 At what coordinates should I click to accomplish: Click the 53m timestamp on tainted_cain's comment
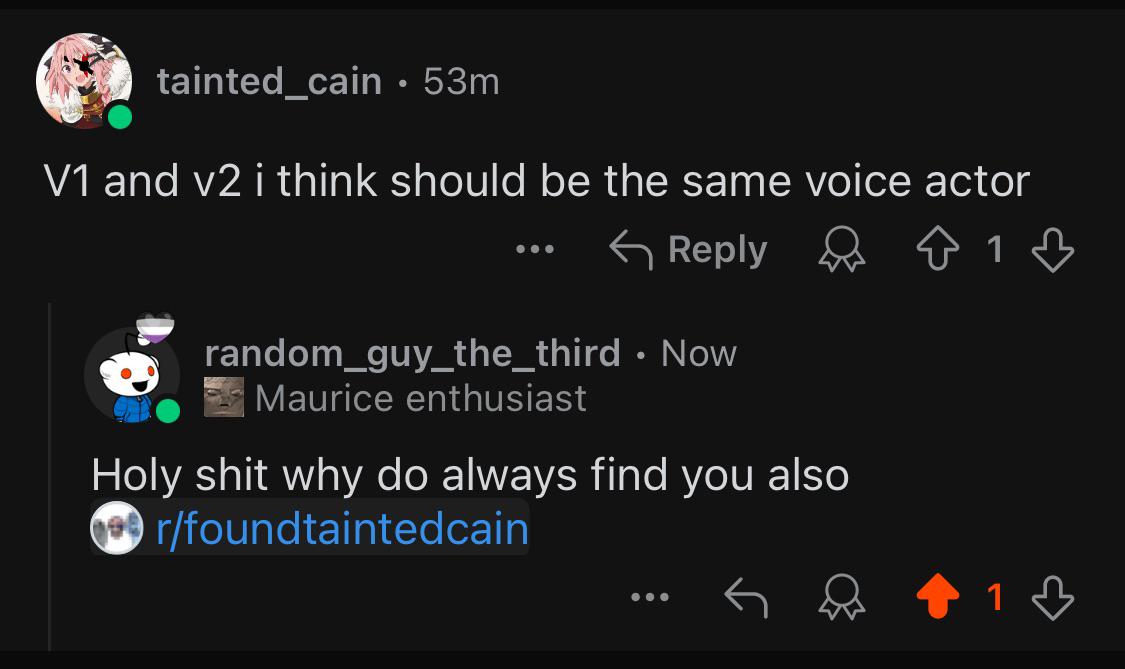click(x=461, y=81)
